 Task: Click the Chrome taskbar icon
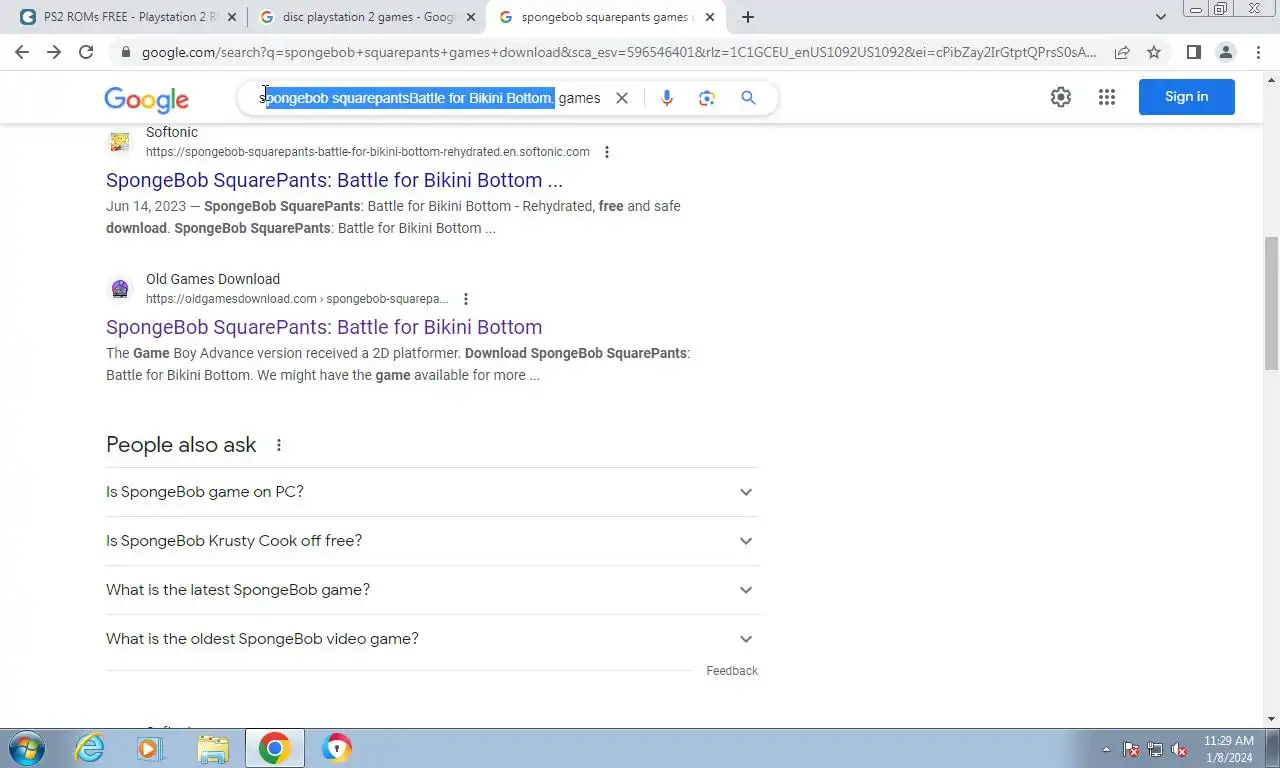(x=274, y=748)
